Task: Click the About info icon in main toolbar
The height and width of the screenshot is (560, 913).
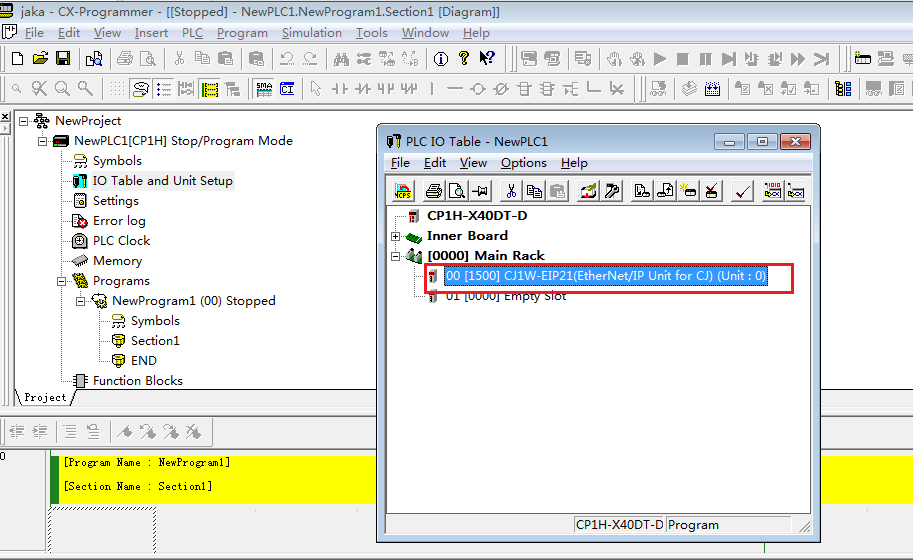Action: [x=441, y=59]
